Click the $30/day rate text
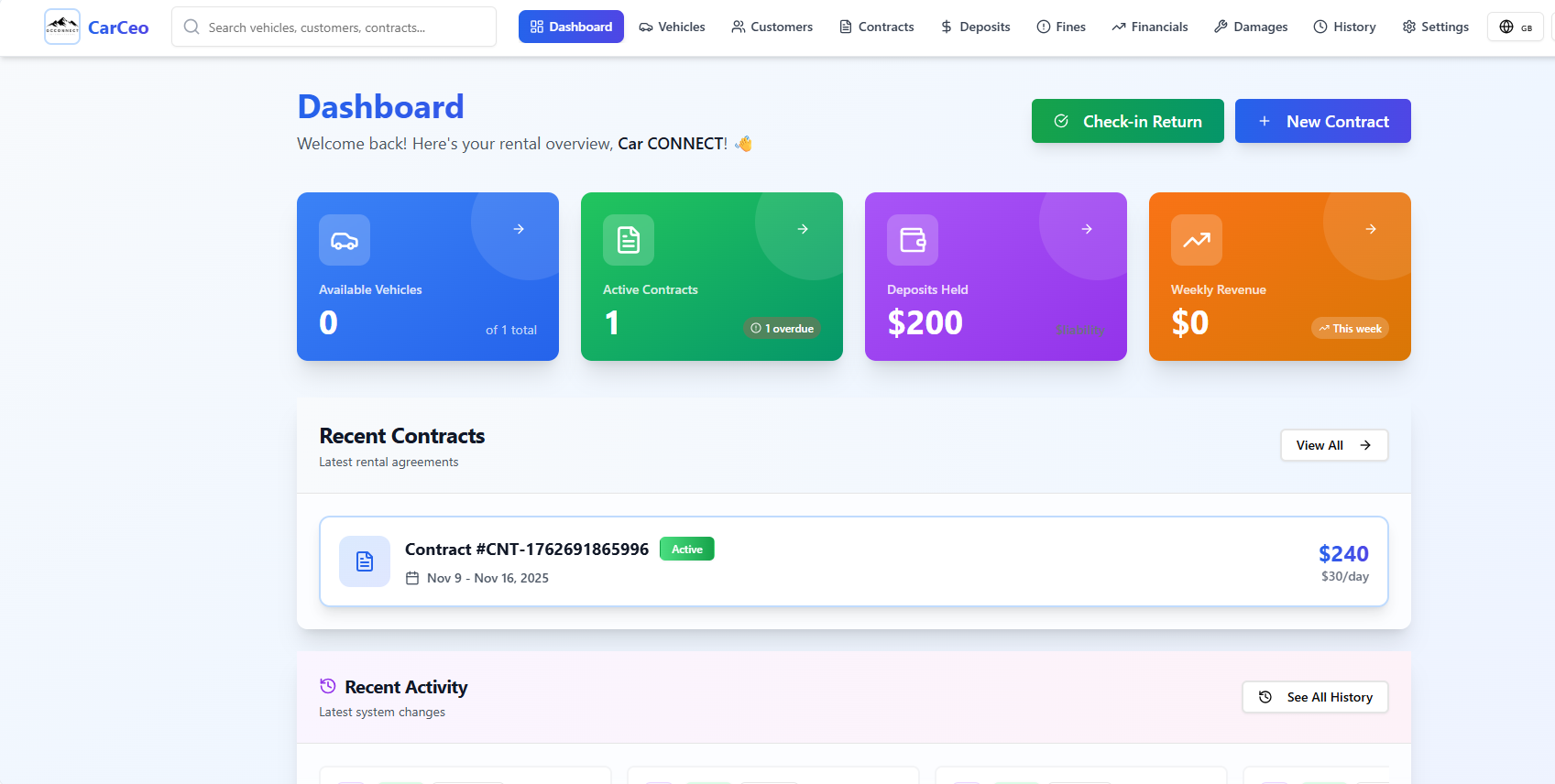Image resolution: width=1555 pixels, height=784 pixels. [1345, 576]
